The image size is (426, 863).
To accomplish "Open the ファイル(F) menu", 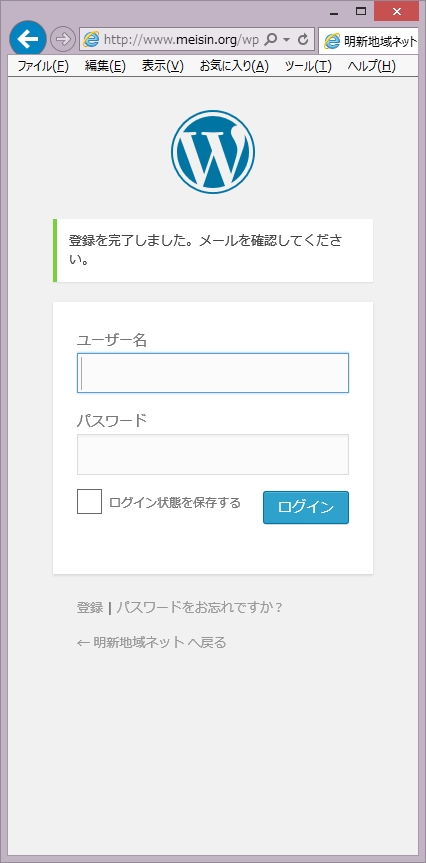I will pos(43,67).
